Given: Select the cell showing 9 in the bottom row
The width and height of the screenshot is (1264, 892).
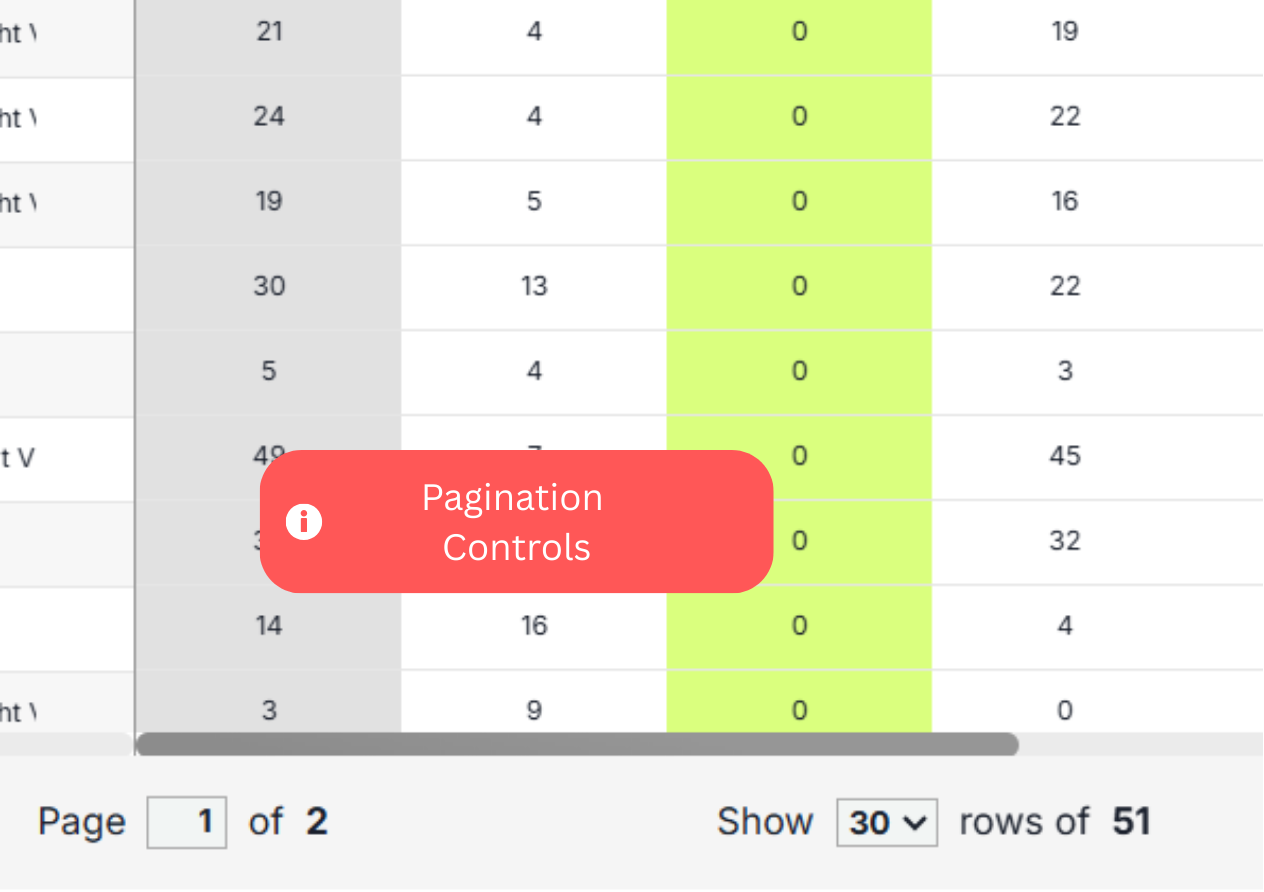Looking at the screenshot, I should click(x=534, y=711).
